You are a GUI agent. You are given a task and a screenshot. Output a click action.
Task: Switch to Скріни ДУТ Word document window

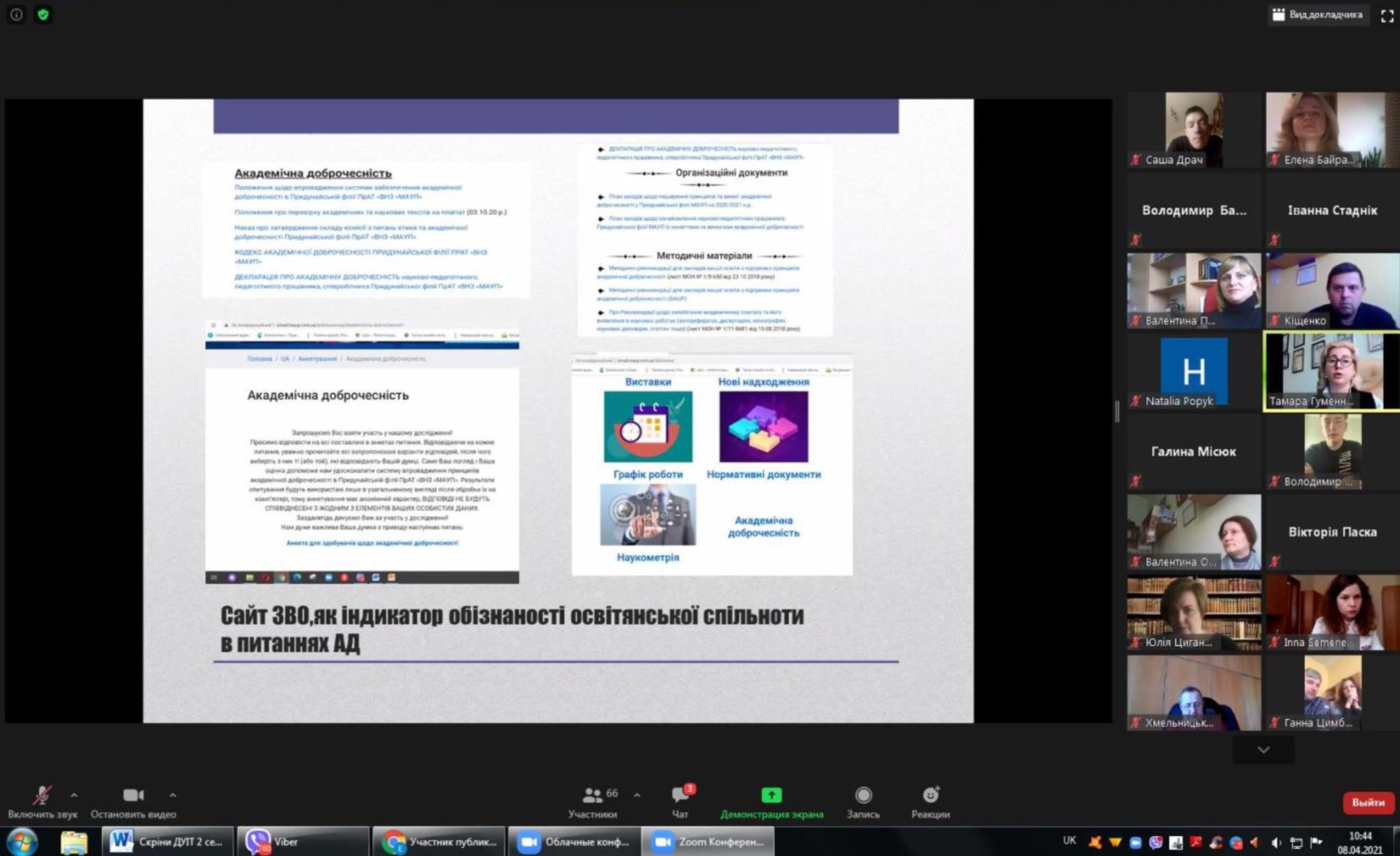tap(167, 842)
